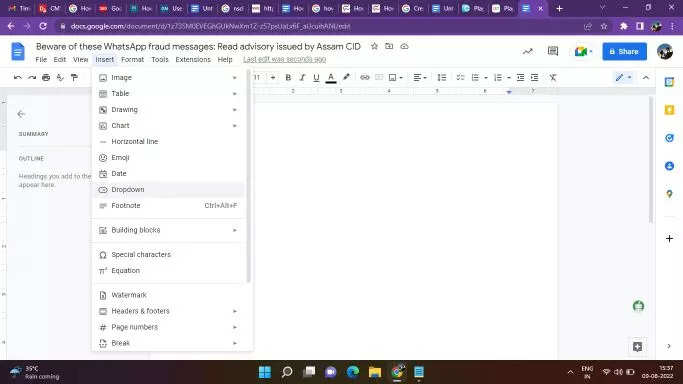Check the cloud save status icon
The height and width of the screenshot is (384, 683).
tap(404, 46)
